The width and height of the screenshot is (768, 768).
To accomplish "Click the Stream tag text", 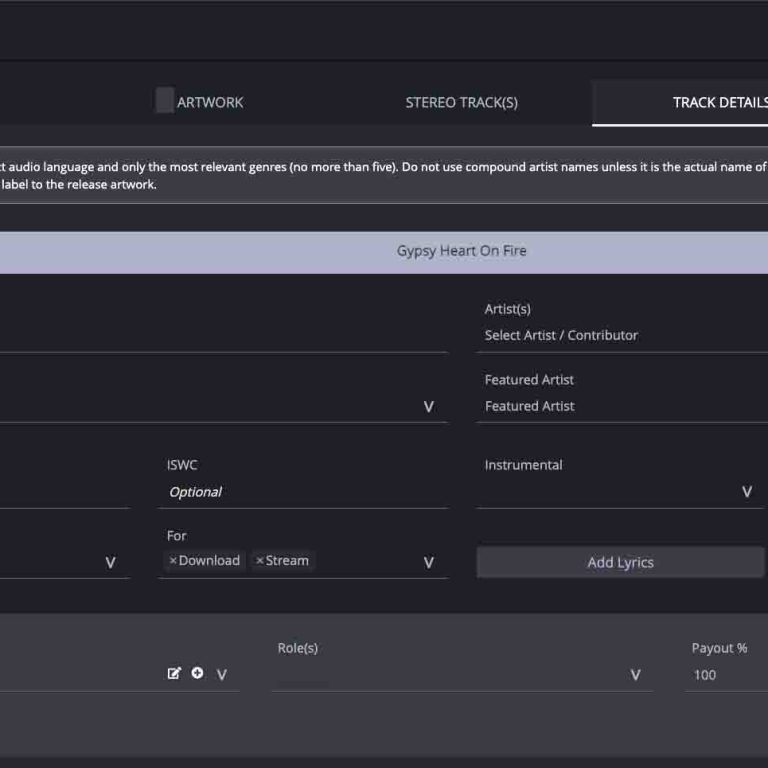I will click(287, 560).
